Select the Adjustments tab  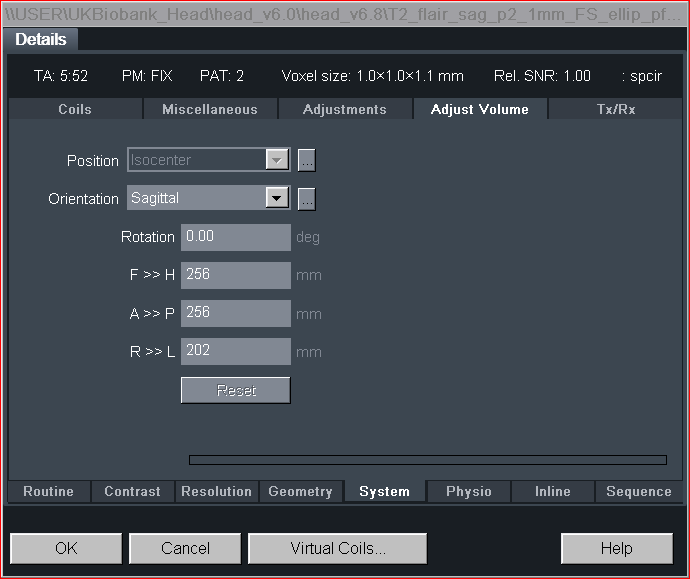[x=345, y=109]
